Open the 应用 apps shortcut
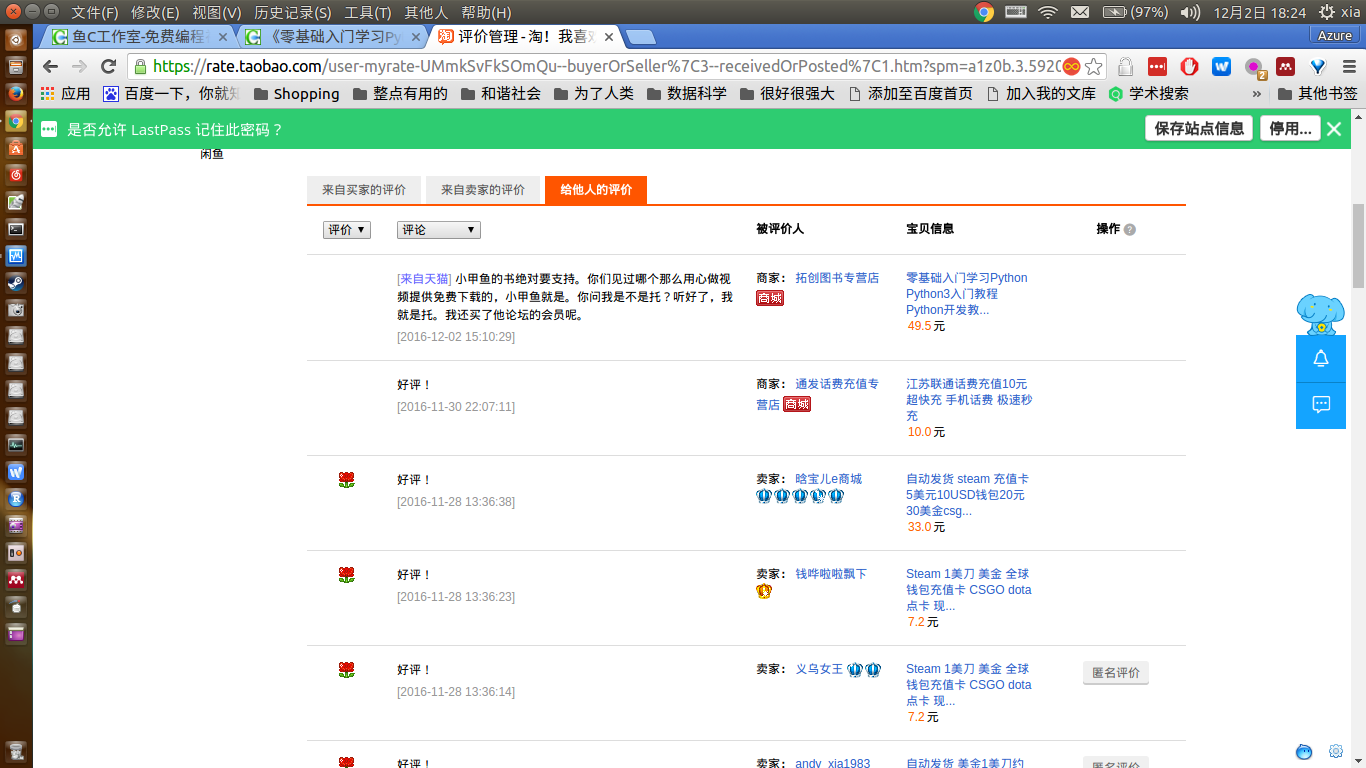Image resolution: width=1366 pixels, height=768 pixels. click(x=65, y=93)
